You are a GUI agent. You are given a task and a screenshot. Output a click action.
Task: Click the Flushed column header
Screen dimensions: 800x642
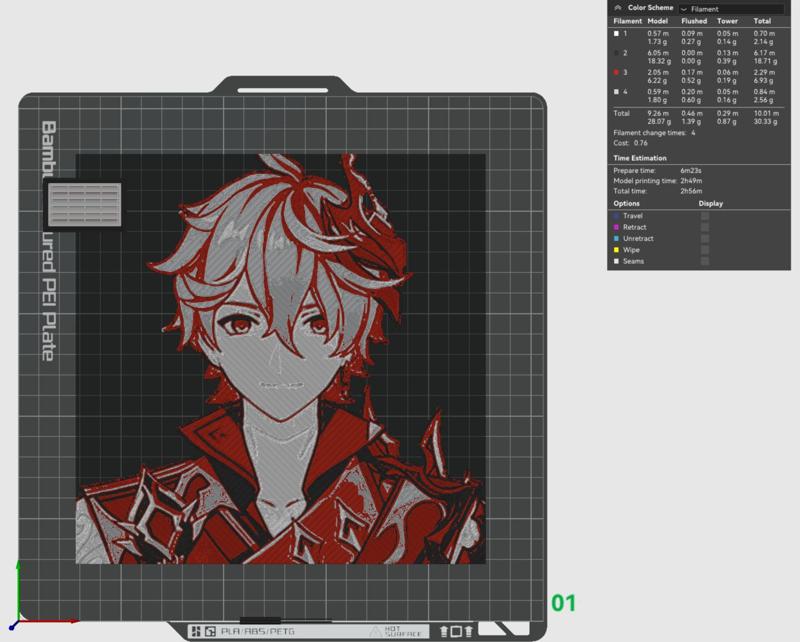[x=694, y=21]
